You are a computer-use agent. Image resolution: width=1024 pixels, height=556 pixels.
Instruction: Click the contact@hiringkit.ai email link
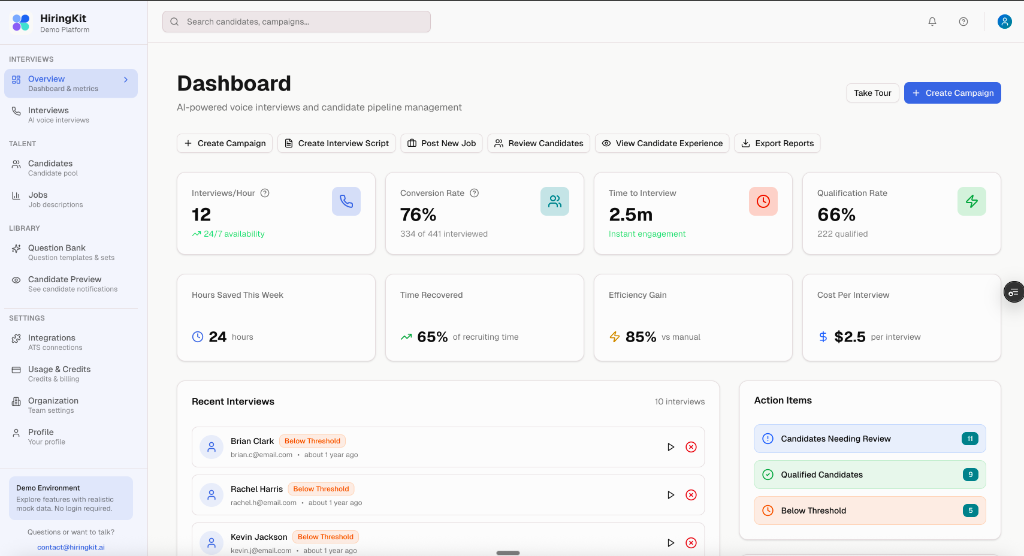(x=70, y=547)
